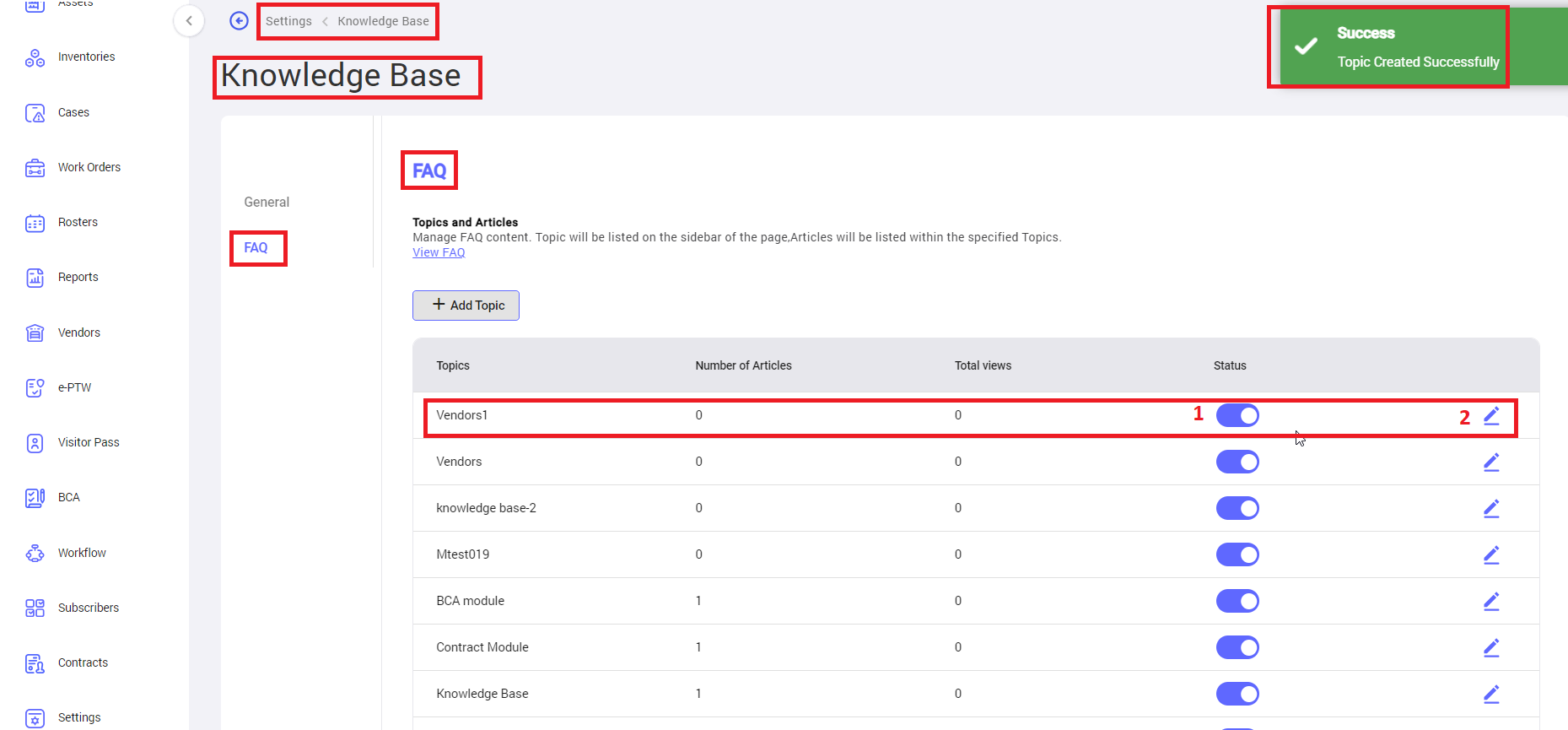Select the BCA module topic name
1568x730 pixels.
(x=470, y=601)
